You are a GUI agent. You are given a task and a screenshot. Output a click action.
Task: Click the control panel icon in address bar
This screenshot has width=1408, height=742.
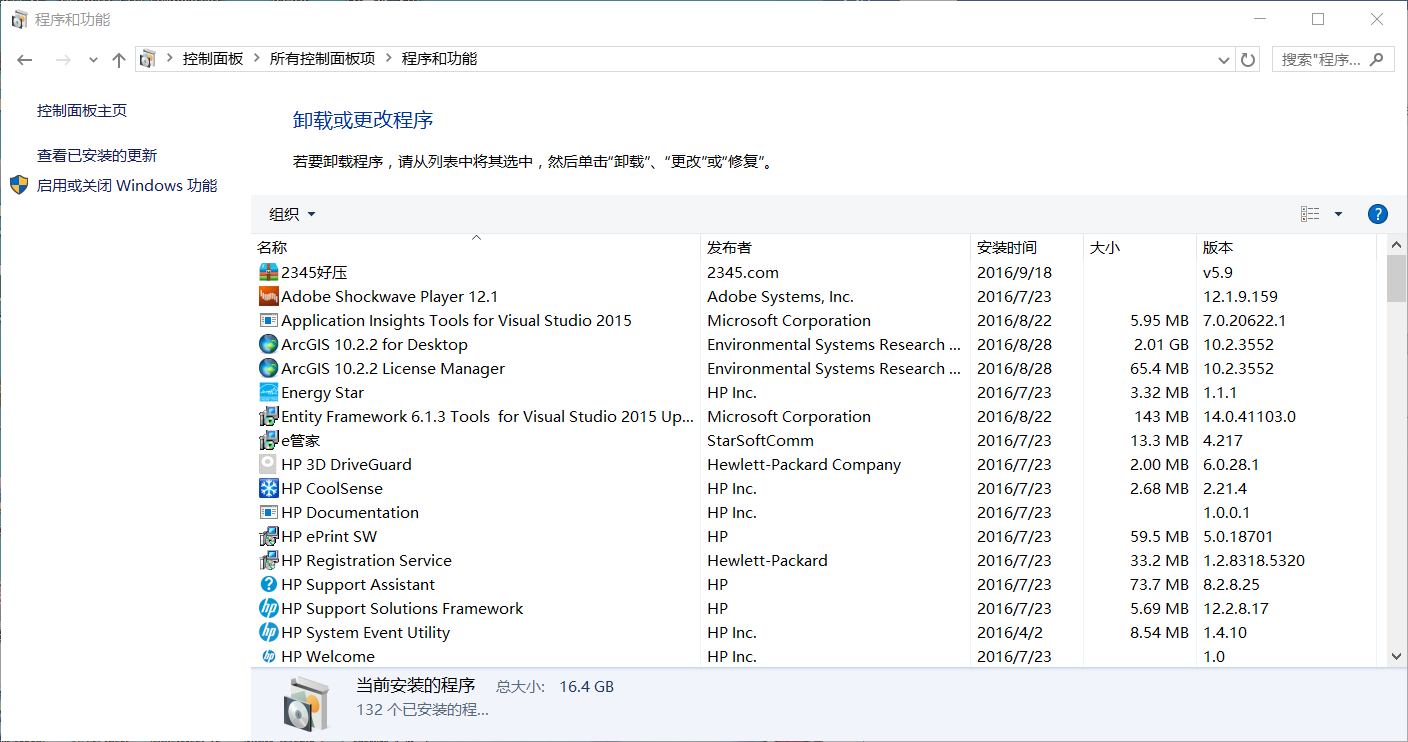[147, 59]
